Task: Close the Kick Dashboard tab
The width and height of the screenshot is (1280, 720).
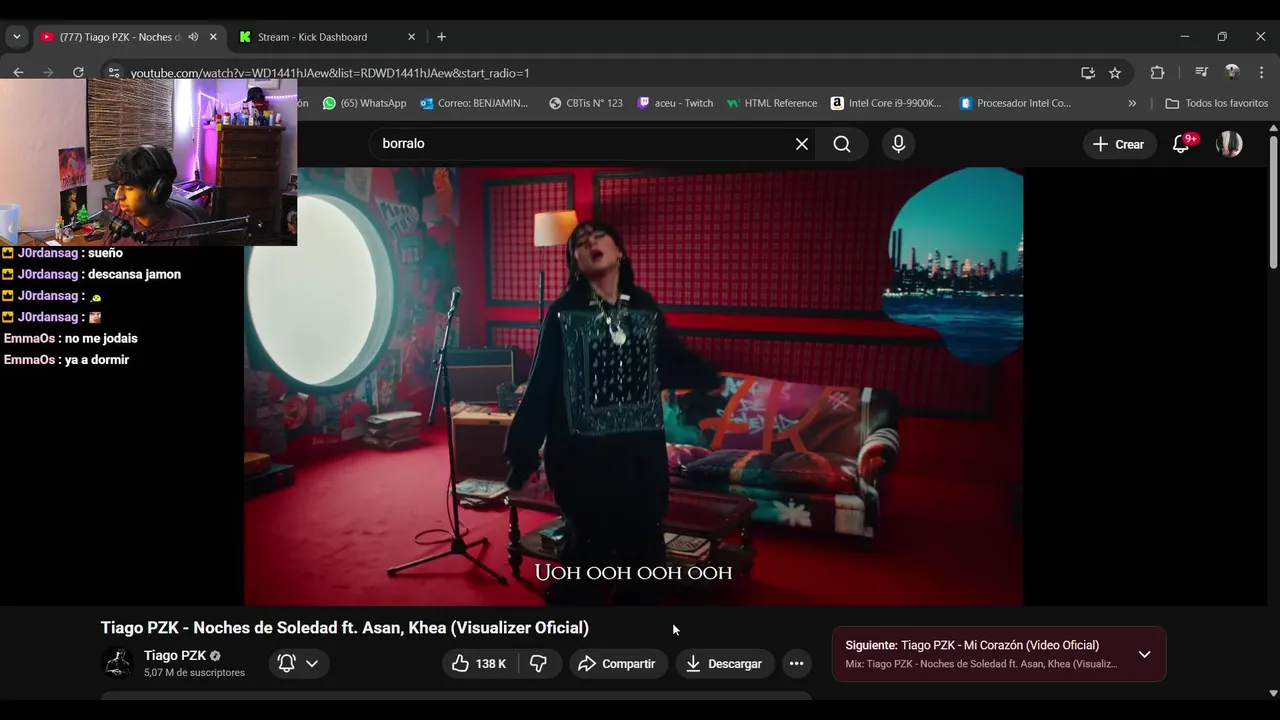Action: (411, 37)
